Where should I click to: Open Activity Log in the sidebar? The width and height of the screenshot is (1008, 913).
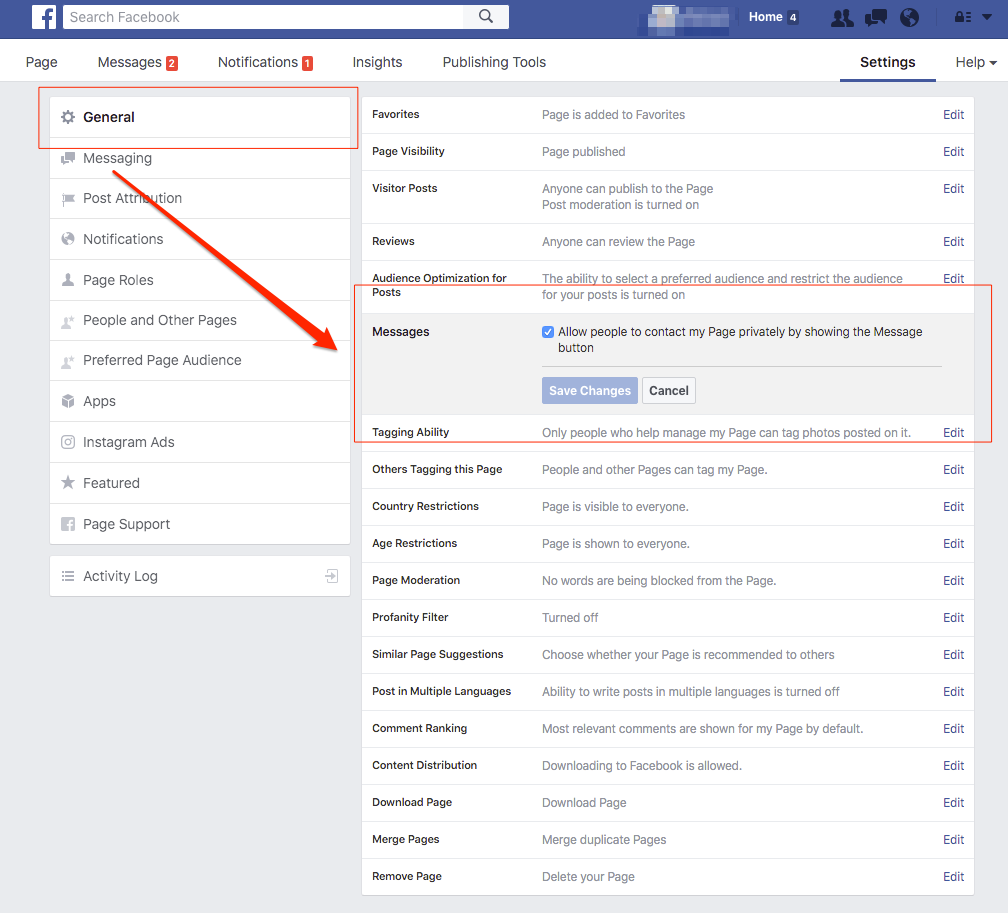200,576
